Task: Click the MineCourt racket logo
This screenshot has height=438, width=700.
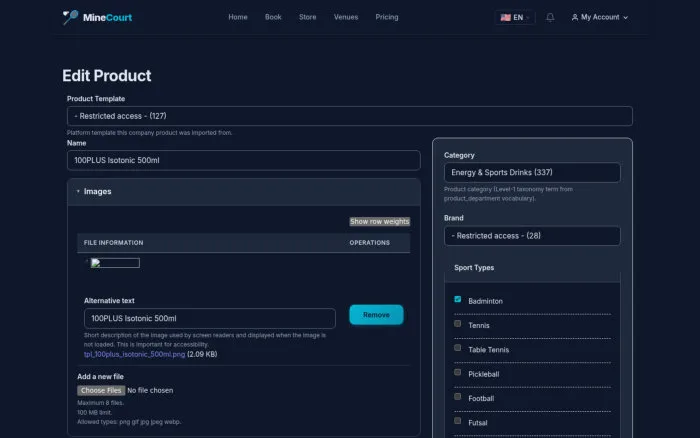Action: pyautogui.click(x=70, y=17)
